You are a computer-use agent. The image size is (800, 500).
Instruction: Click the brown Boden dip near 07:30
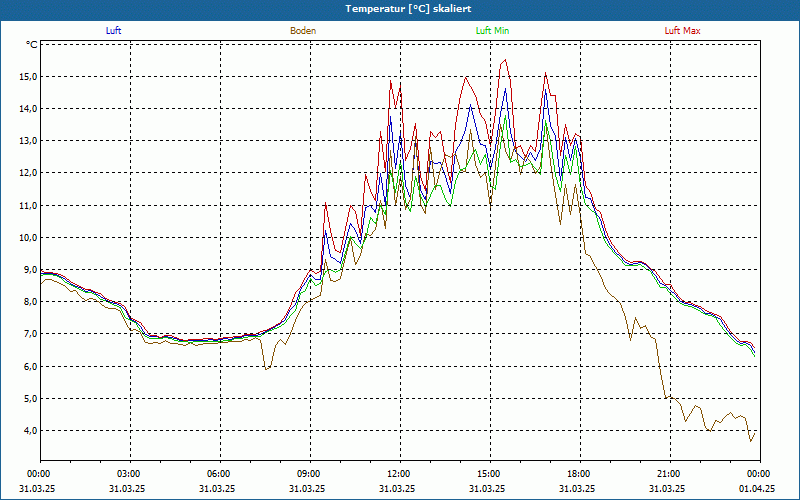(266, 368)
